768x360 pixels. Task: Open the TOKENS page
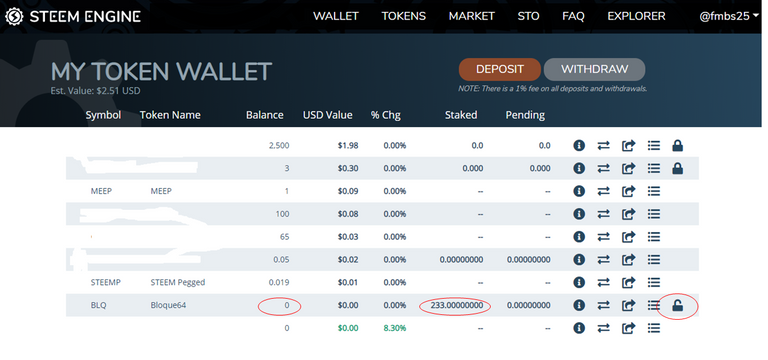tap(404, 16)
